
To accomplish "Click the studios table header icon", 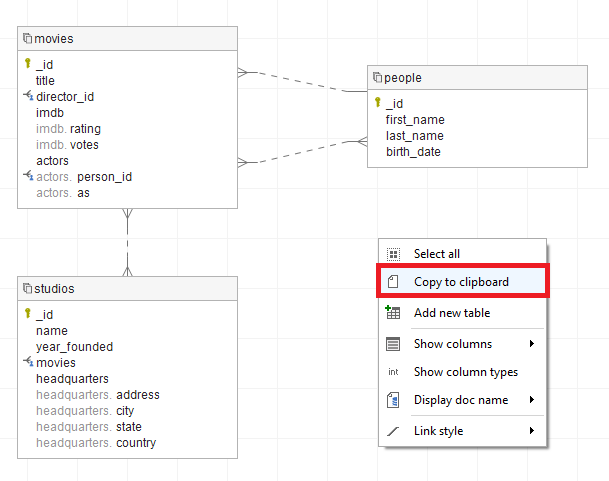I will point(28,288).
